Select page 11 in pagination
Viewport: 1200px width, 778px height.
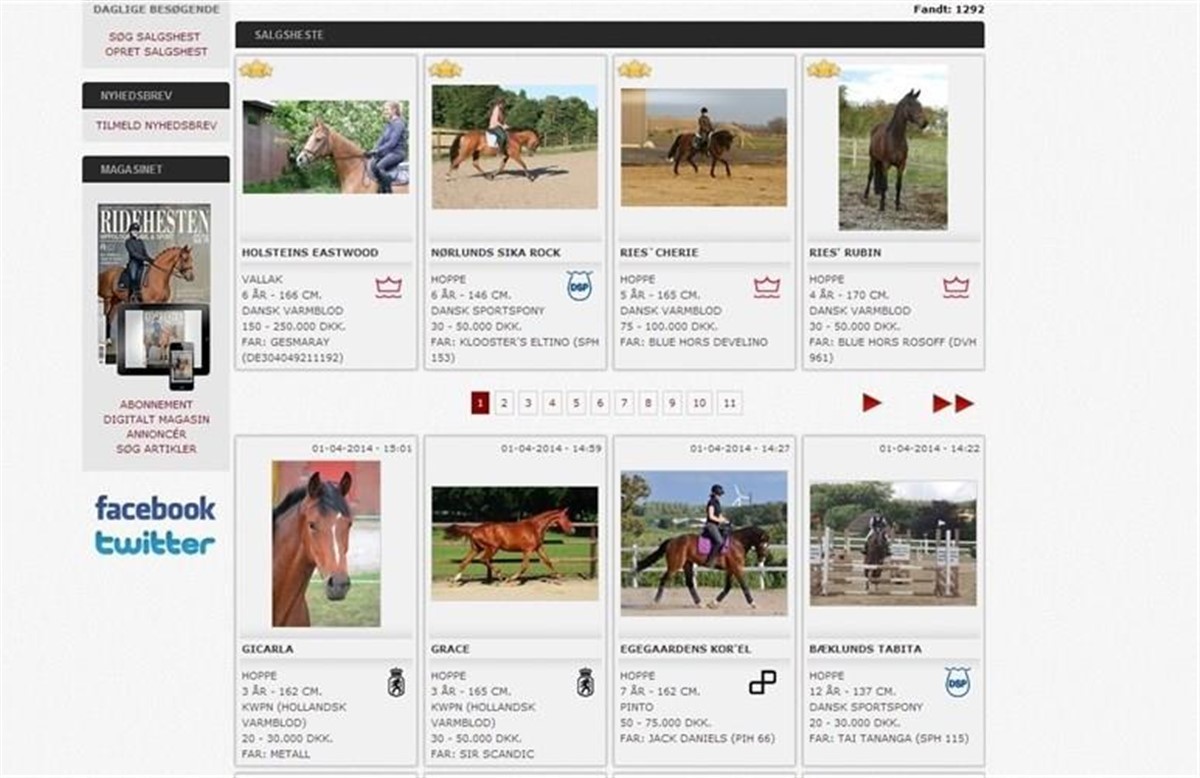tap(730, 403)
